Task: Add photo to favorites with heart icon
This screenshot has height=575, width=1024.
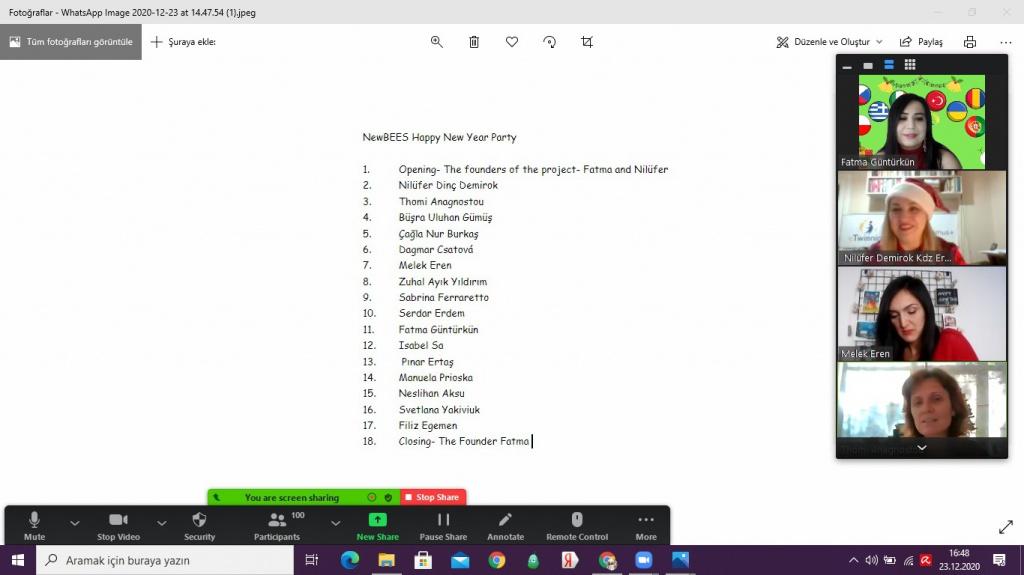Action: tap(512, 42)
